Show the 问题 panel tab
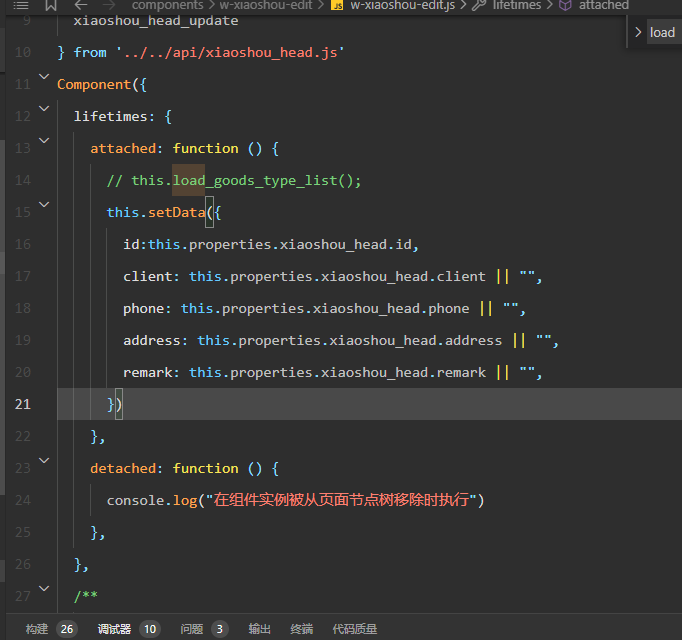This screenshot has height=640, width=682. click(192, 629)
